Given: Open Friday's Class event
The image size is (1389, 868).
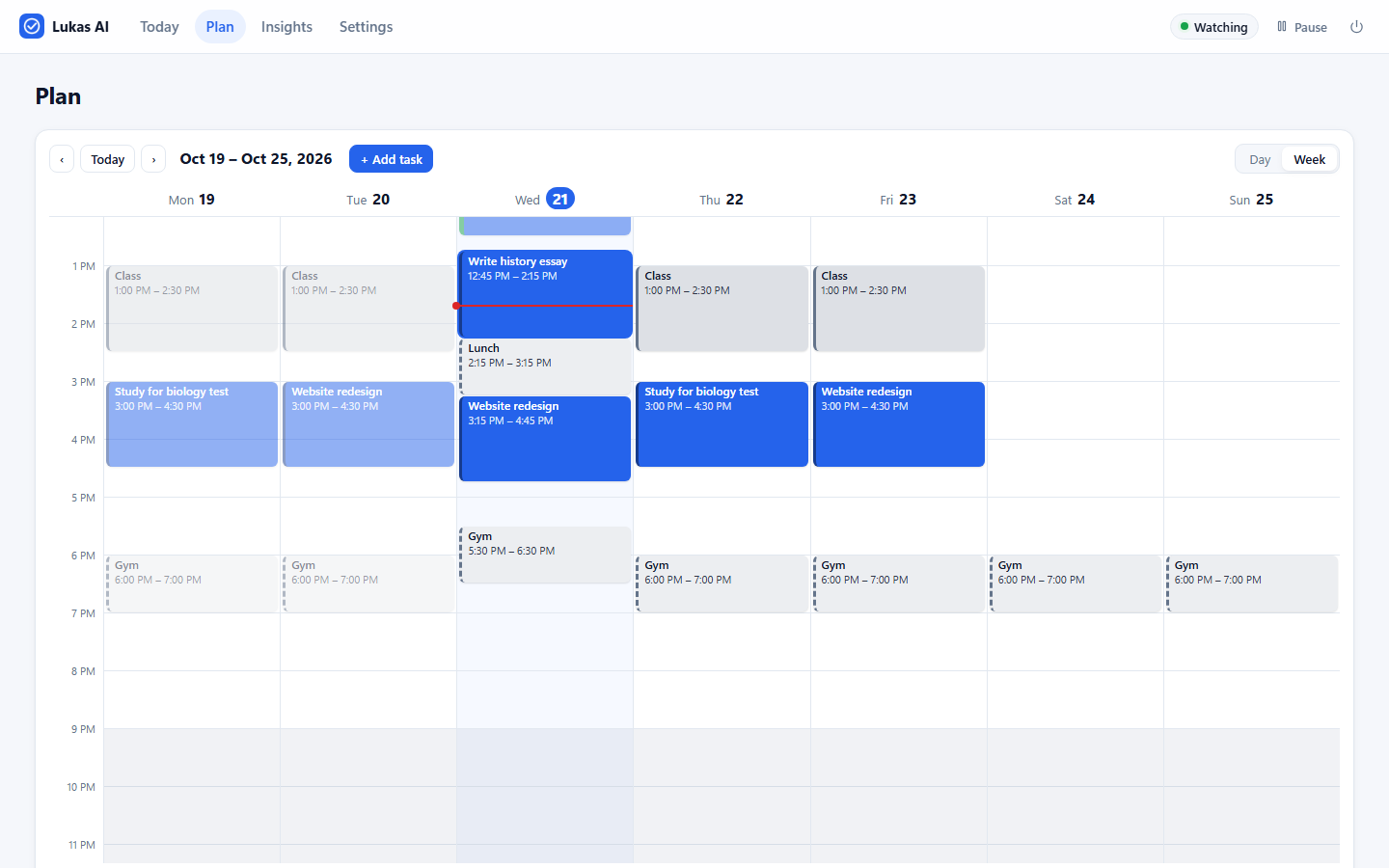Looking at the screenshot, I should (899, 309).
